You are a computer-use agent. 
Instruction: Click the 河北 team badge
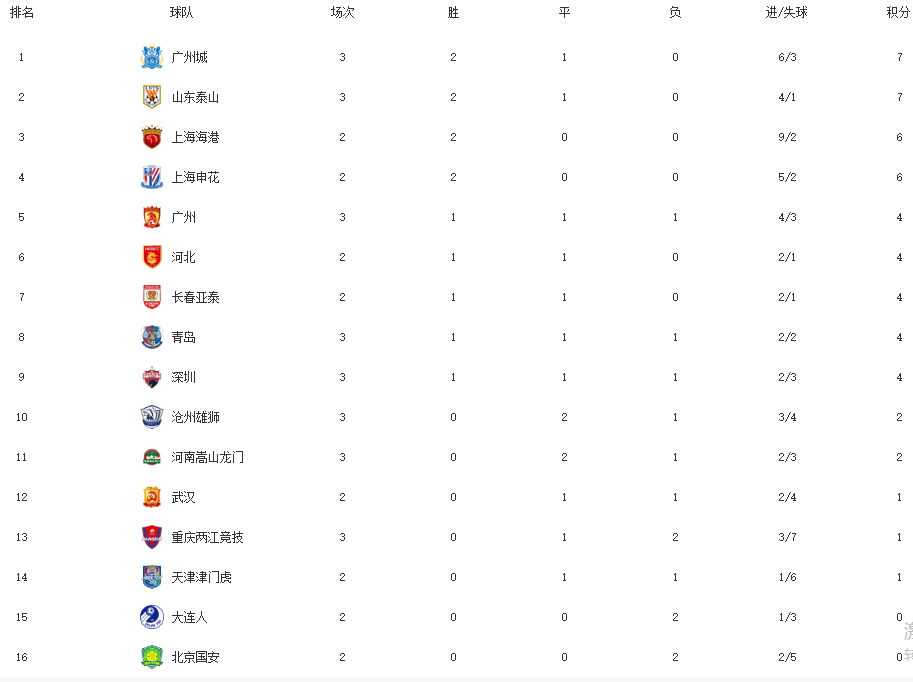[x=152, y=257]
